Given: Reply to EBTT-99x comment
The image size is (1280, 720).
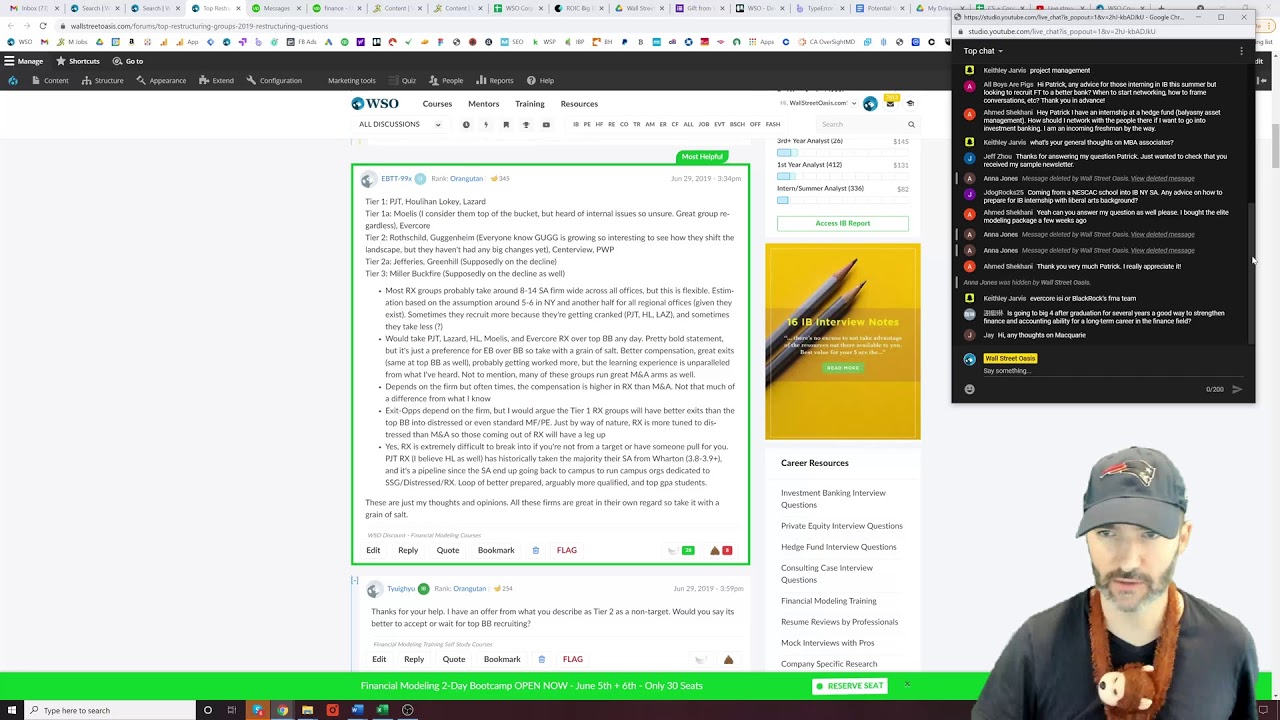Looking at the screenshot, I should point(408,550).
